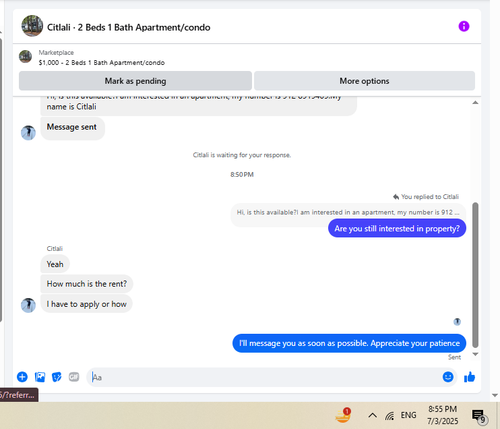Open the network Wi-Fi tray icon

(x=389, y=415)
